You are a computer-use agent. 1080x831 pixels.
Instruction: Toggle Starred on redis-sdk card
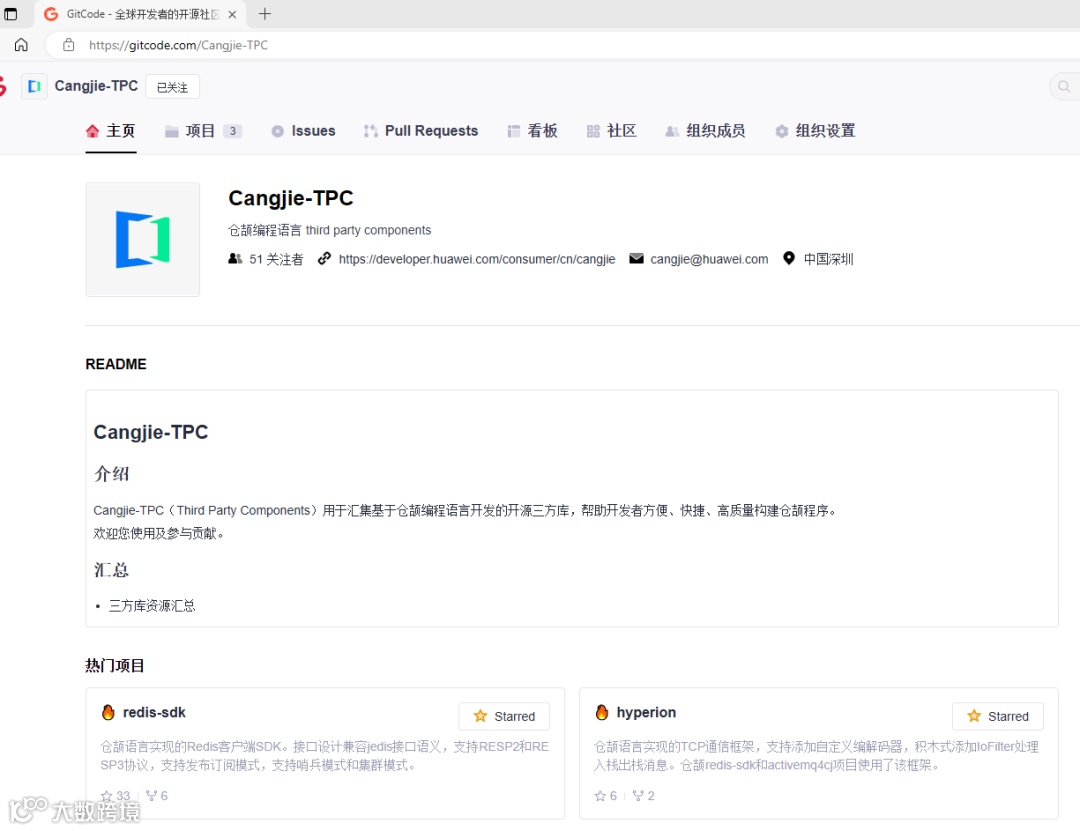(504, 716)
